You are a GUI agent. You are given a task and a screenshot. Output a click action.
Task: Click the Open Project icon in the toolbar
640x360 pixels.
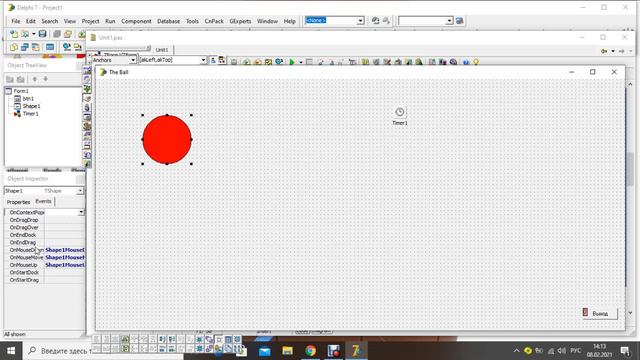pyautogui.click(x=68, y=34)
